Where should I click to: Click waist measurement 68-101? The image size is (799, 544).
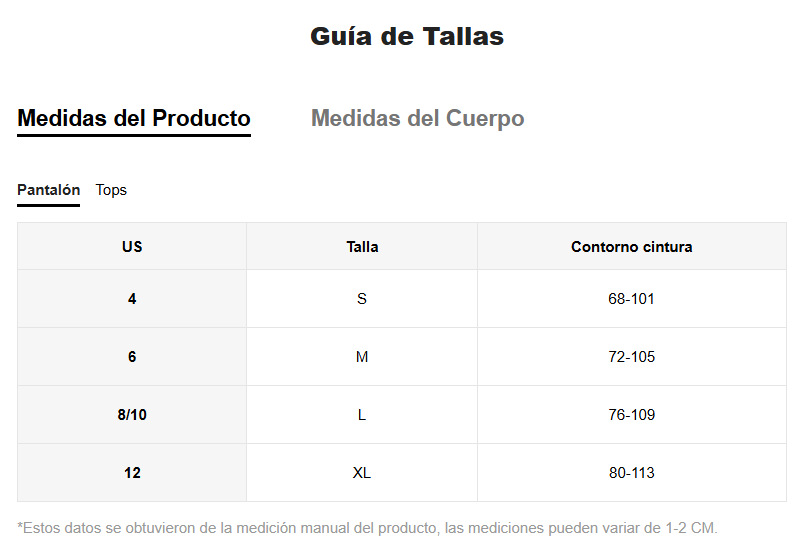(631, 299)
